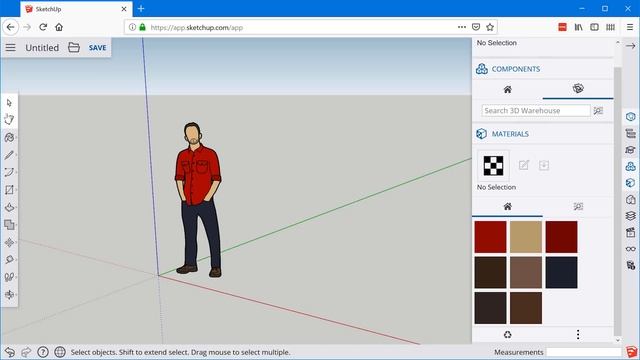This screenshot has height=360, width=640.
Task: Click the browser Back button
Action: (11, 27)
